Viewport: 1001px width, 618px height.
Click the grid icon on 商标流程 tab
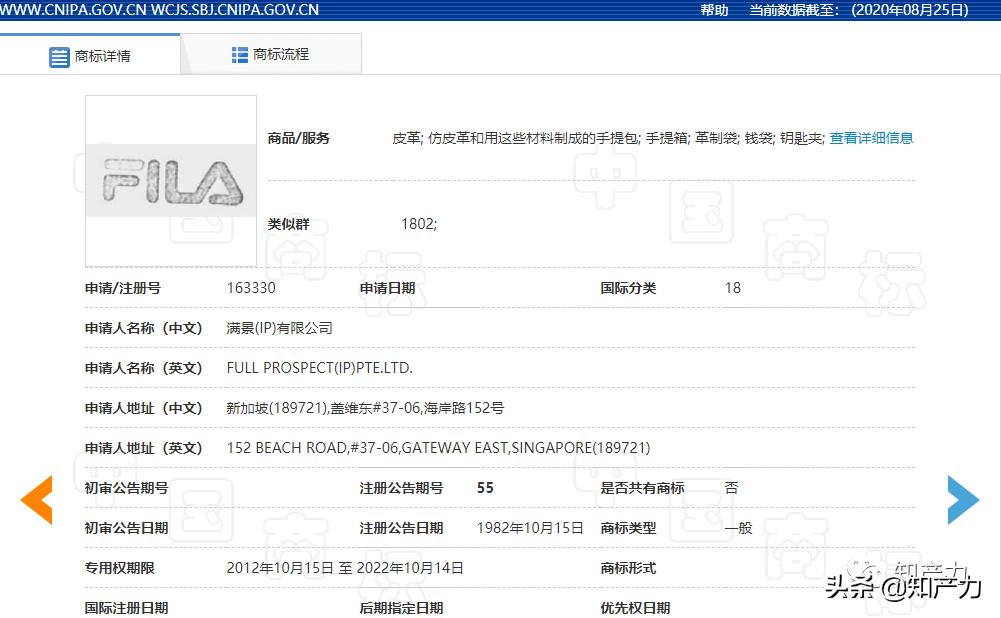[x=239, y=53]
